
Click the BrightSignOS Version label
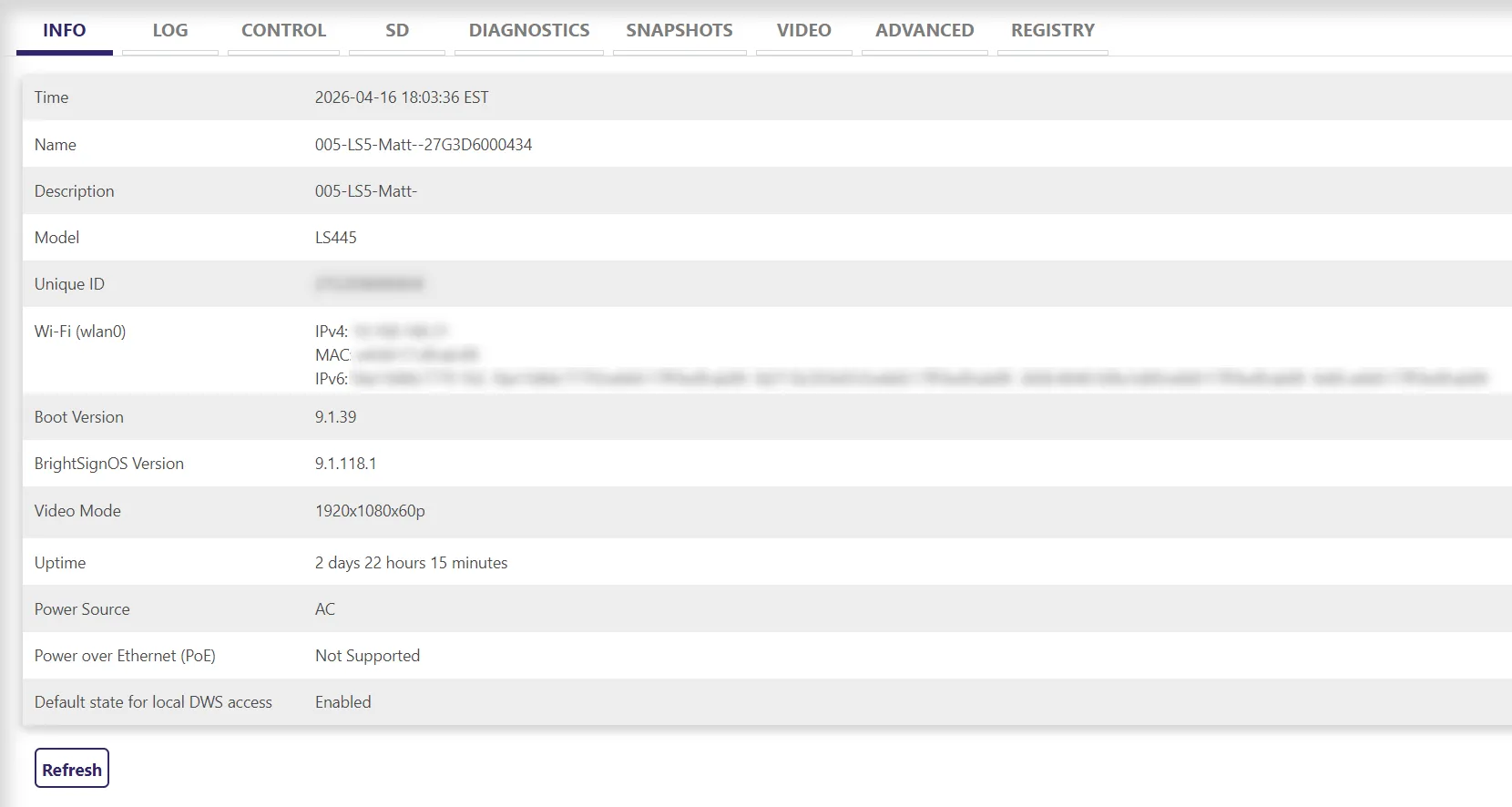pyautogui.click(x=109, y=464)
